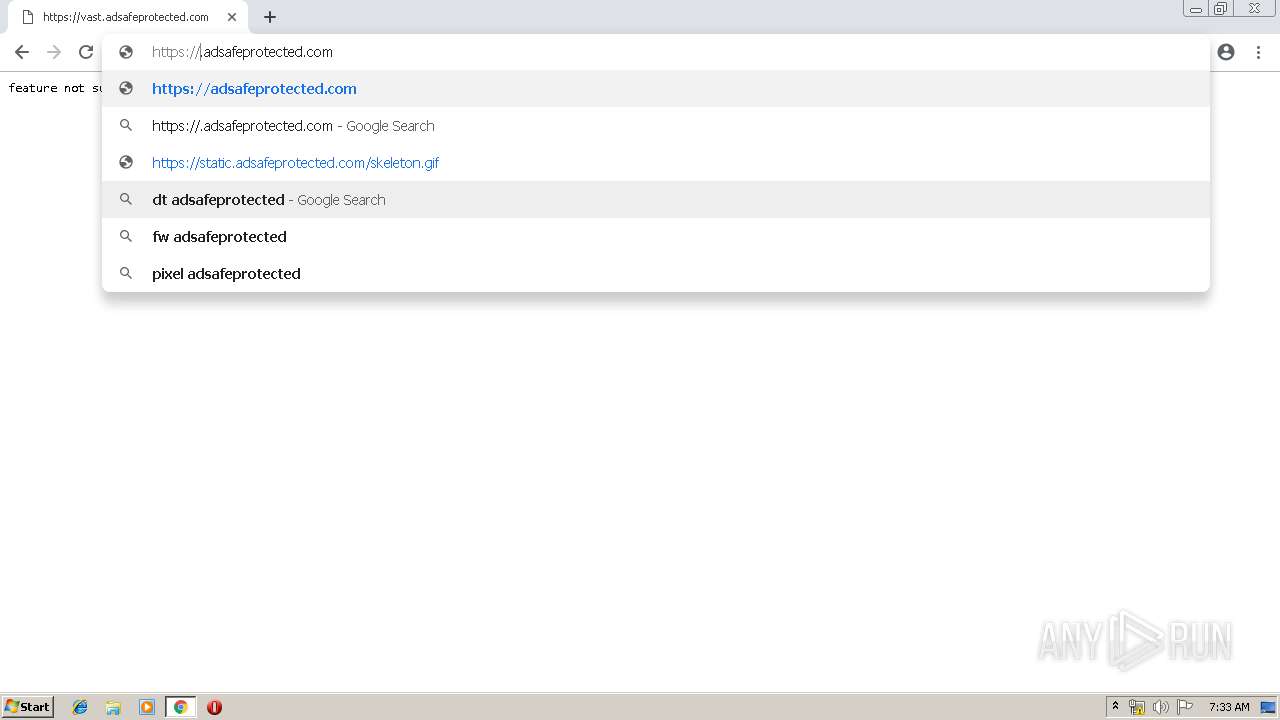Viewport: 1280px width, 720px height.
Task: Select the 'fw adsafeprotected' search suggestion
Action: point(656,237)
